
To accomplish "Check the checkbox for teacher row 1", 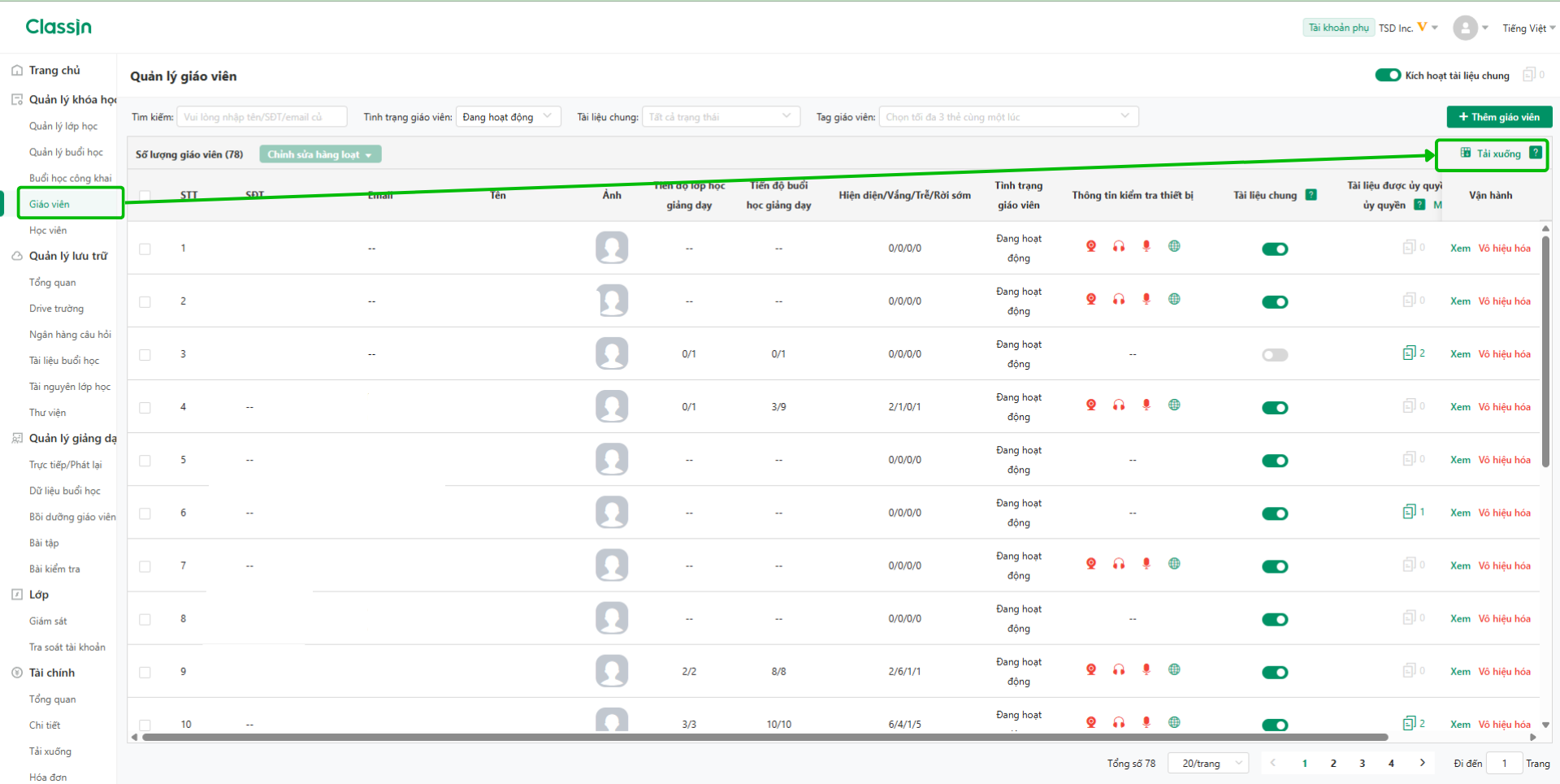I will (x=145, y=249).
